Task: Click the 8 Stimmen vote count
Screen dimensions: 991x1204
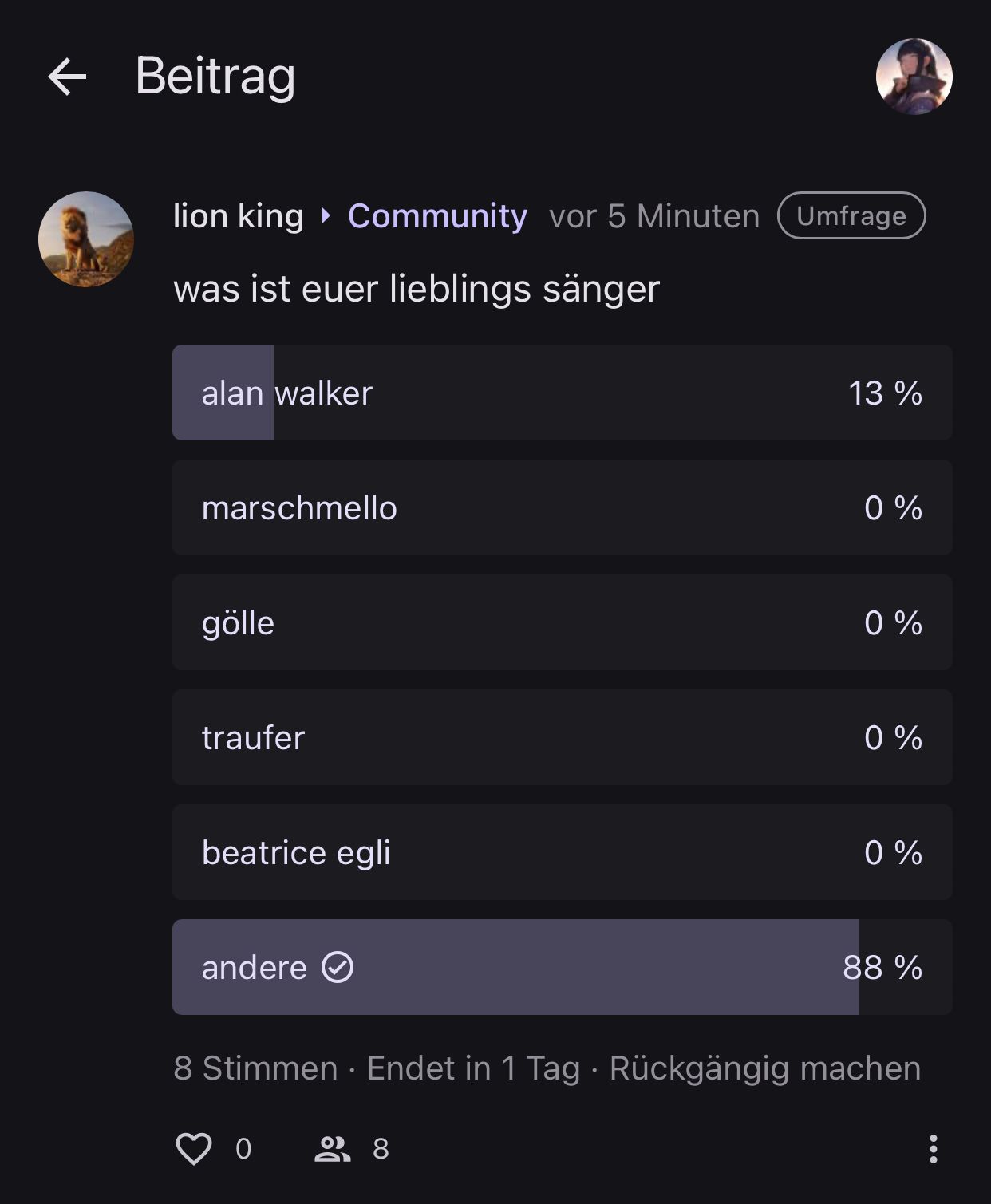Action: (255, 1068)
